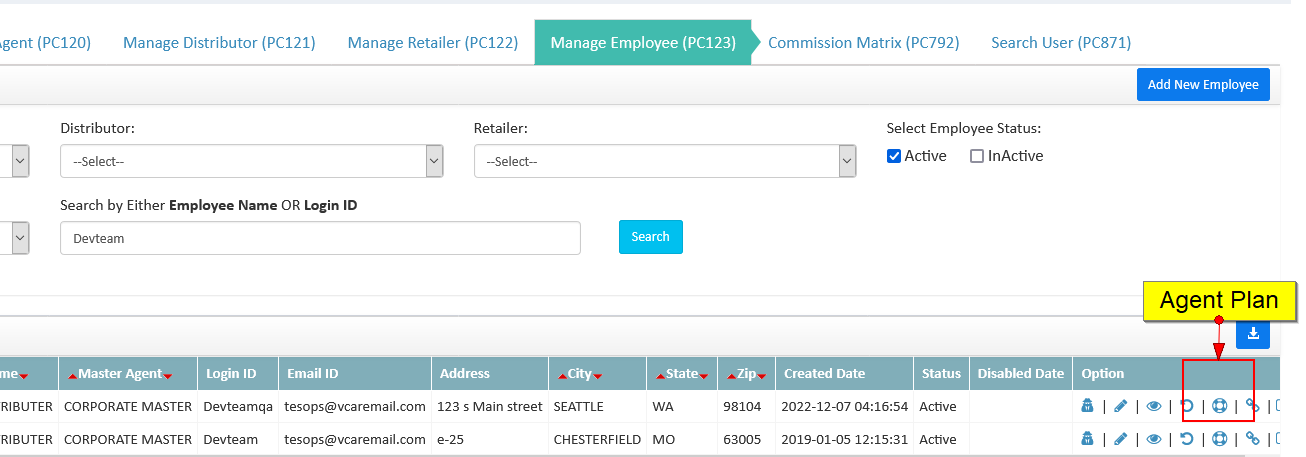Open the partially visible dropdown beside Distributor
This screenshot has width=1306, height=457.
pyautogui.click(x=15, y=161)
